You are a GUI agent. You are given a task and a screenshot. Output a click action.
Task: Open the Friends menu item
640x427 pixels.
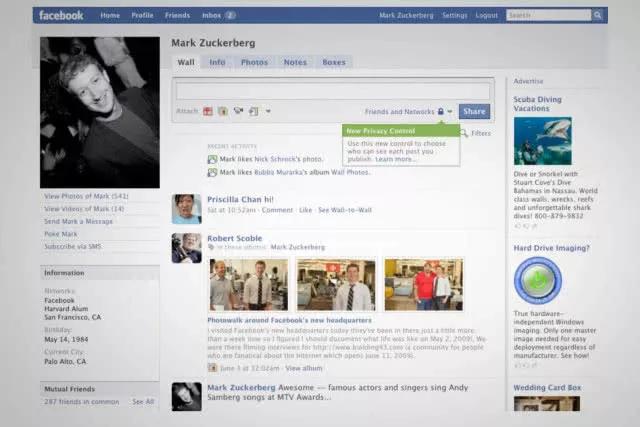click(178, 16)
